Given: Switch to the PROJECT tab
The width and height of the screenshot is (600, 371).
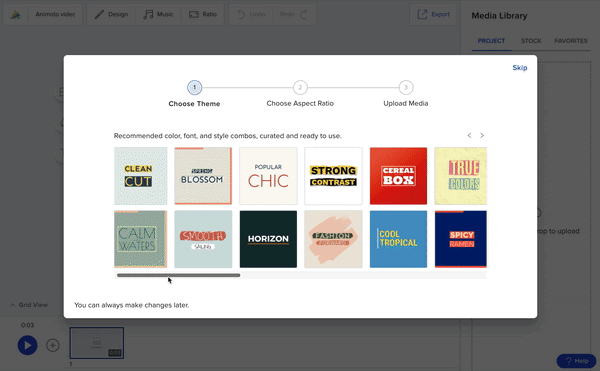Looking at the screenshot, I should click(x=491, y=41).
